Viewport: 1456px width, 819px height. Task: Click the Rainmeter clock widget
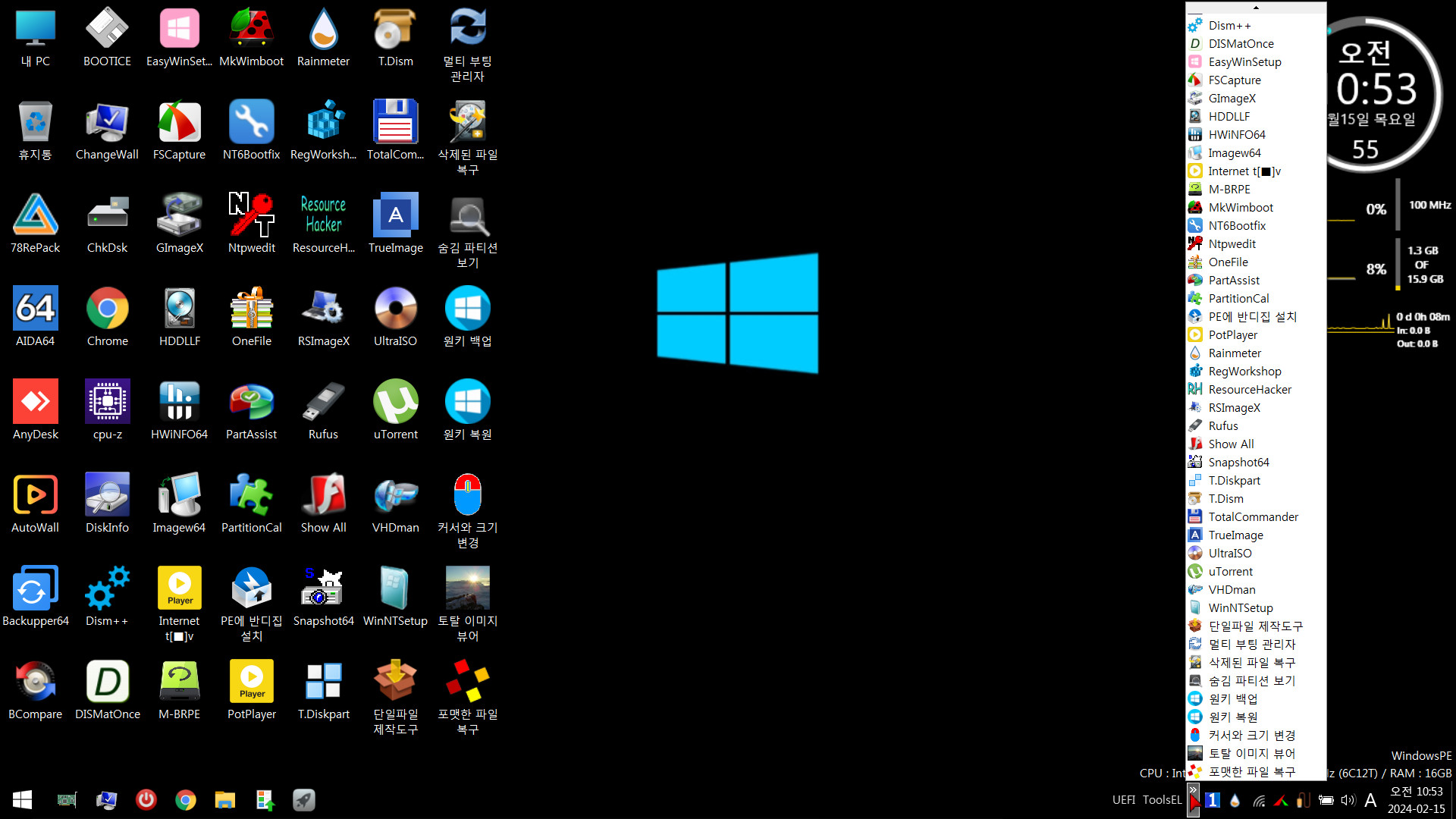pos(1378,95)
